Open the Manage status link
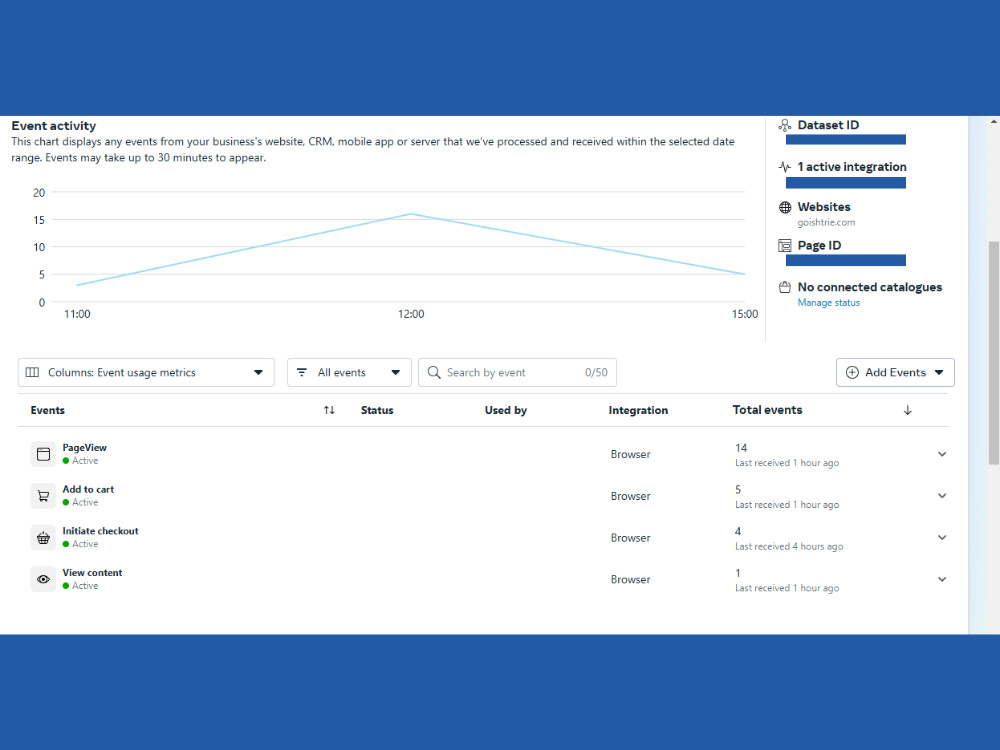Screen dimensions: 1000x750 828,303
